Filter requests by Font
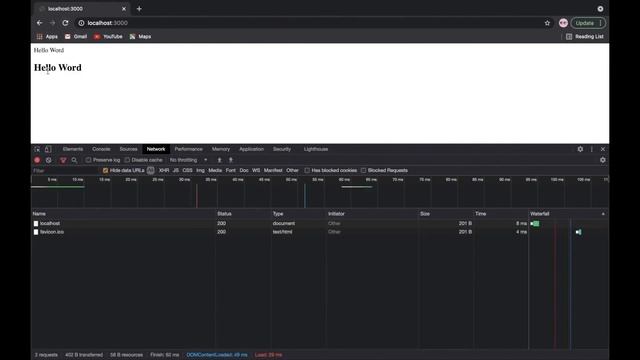 point(231,171)
